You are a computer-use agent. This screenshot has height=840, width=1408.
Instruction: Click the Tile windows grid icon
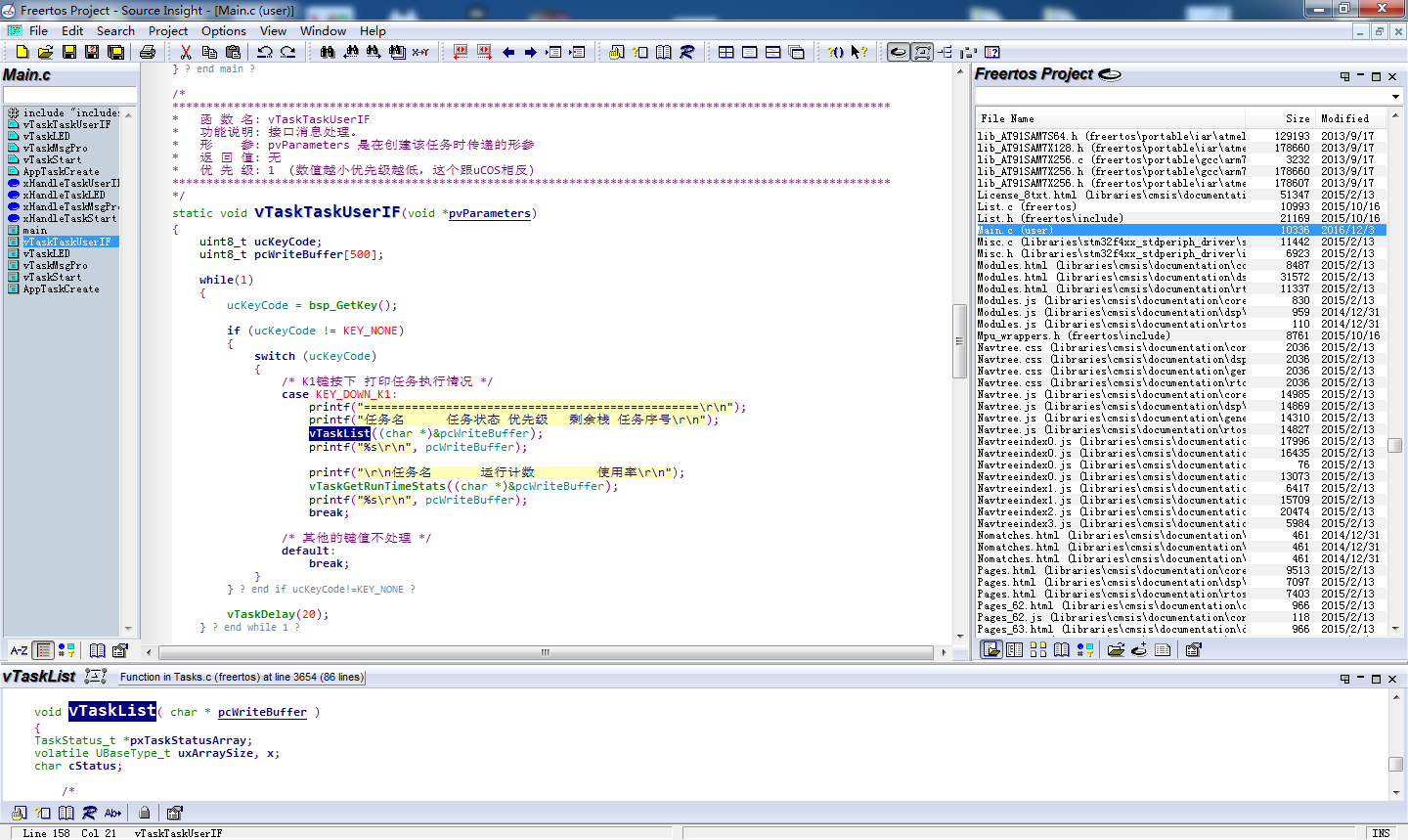point(726,52)
